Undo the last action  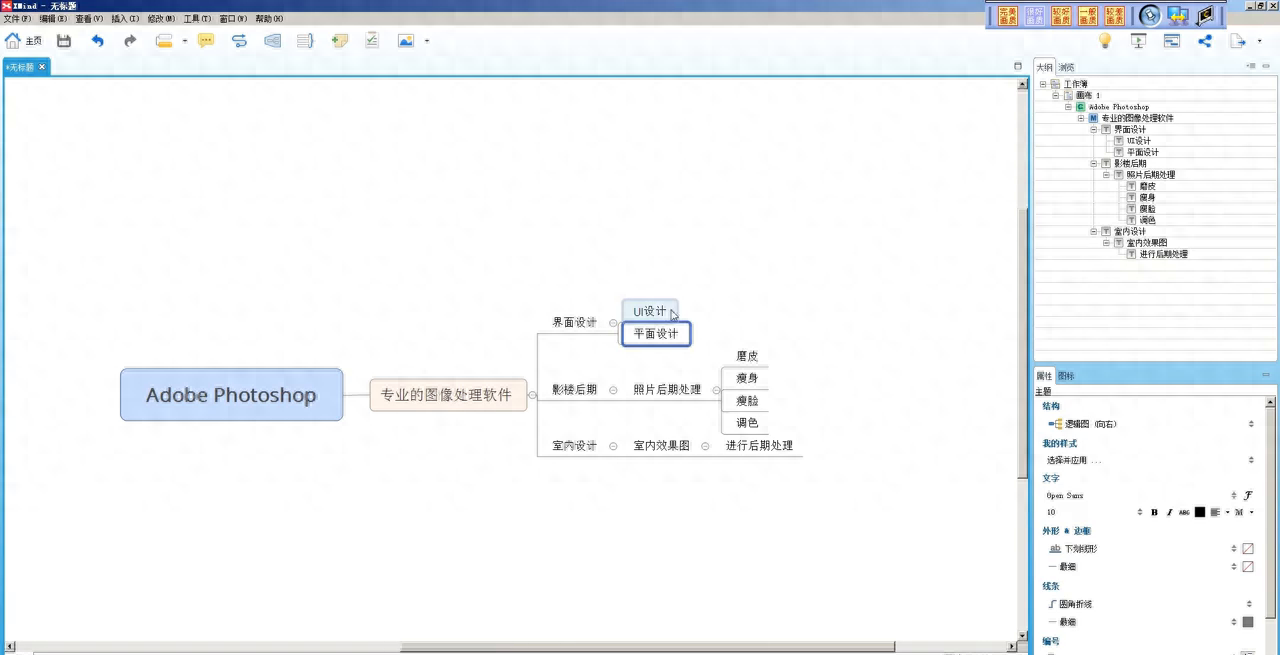tap(97, 41)
